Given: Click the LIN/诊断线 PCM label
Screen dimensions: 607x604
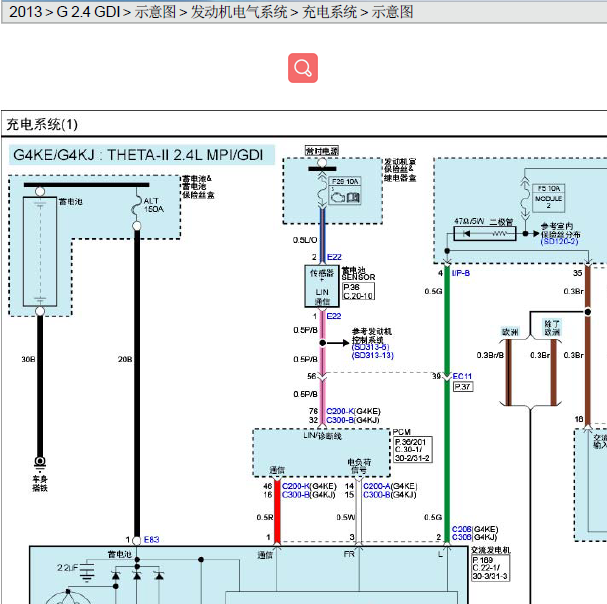Looking at the screenshot, I should pyautogui.click(x=322, y=436).
